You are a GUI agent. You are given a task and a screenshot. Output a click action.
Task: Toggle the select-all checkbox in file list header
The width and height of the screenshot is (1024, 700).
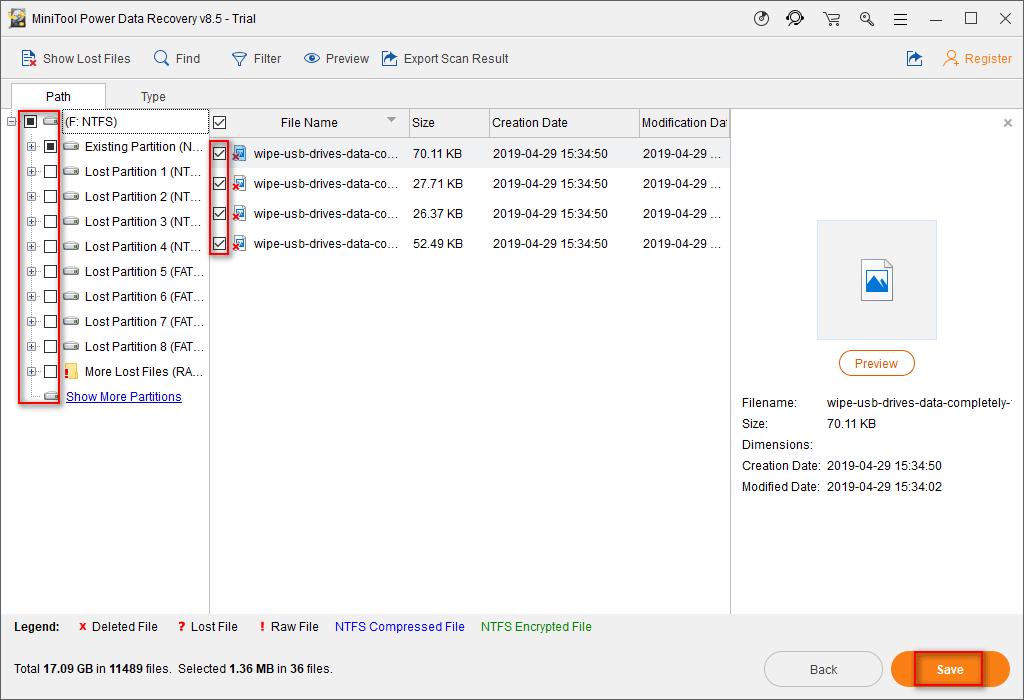(x=219, y=123)
